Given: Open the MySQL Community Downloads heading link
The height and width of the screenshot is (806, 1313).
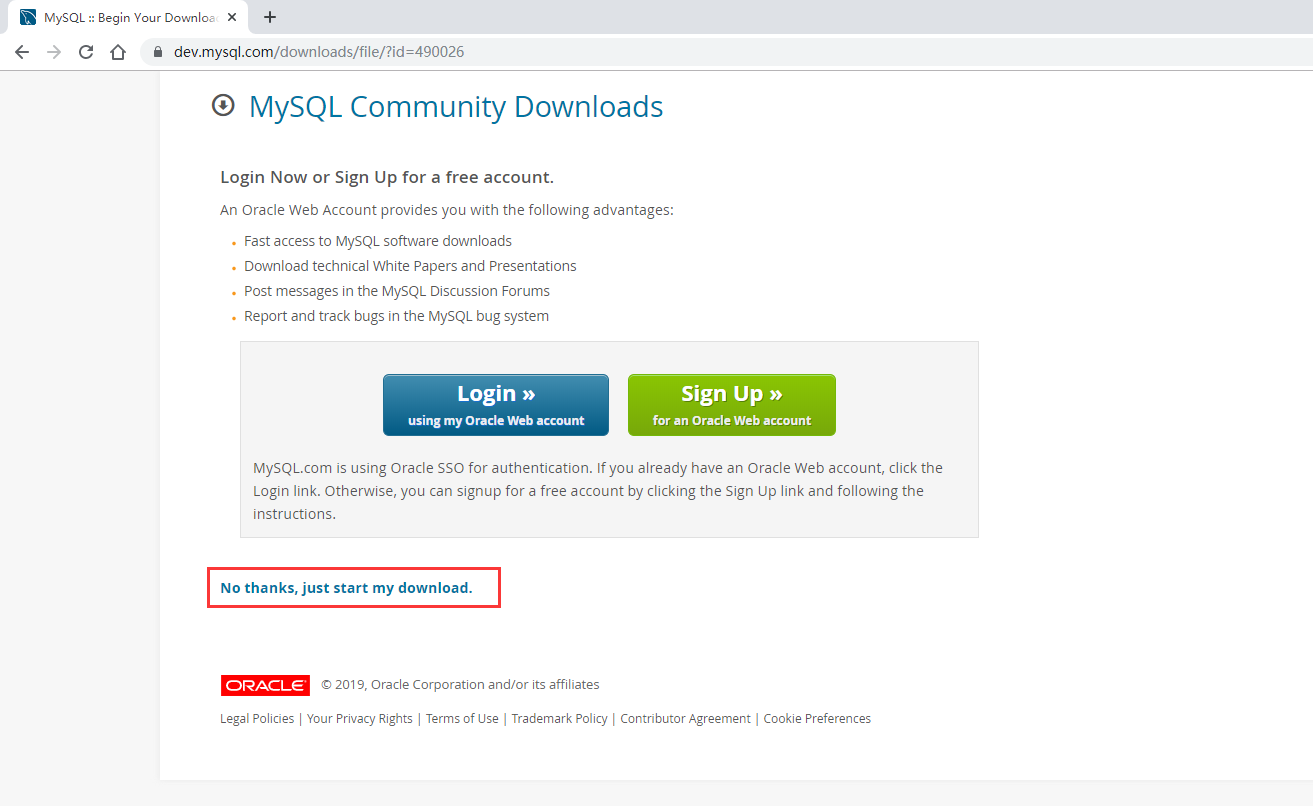Looking at the screenshot, I should click(456, 106).
